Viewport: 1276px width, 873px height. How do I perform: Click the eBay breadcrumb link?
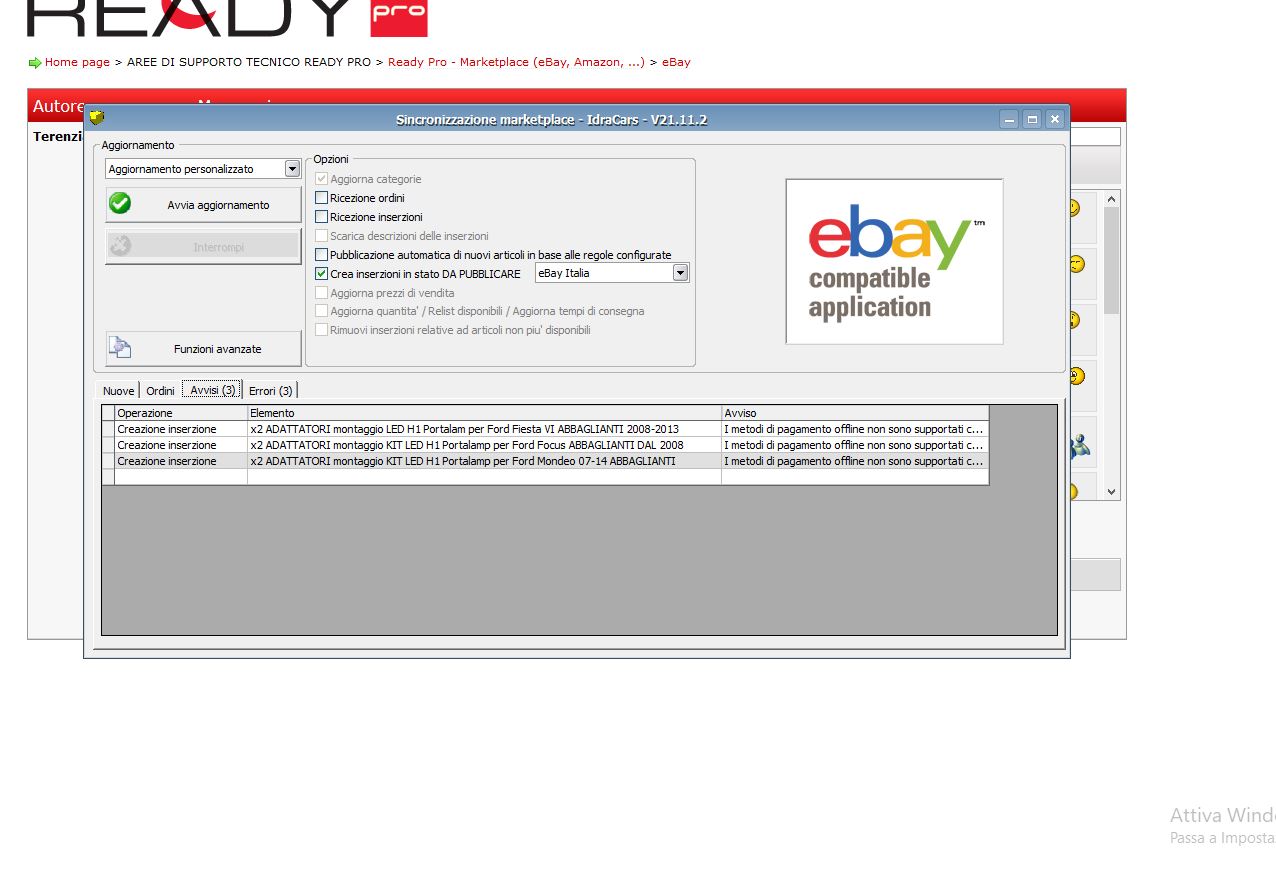676,62
